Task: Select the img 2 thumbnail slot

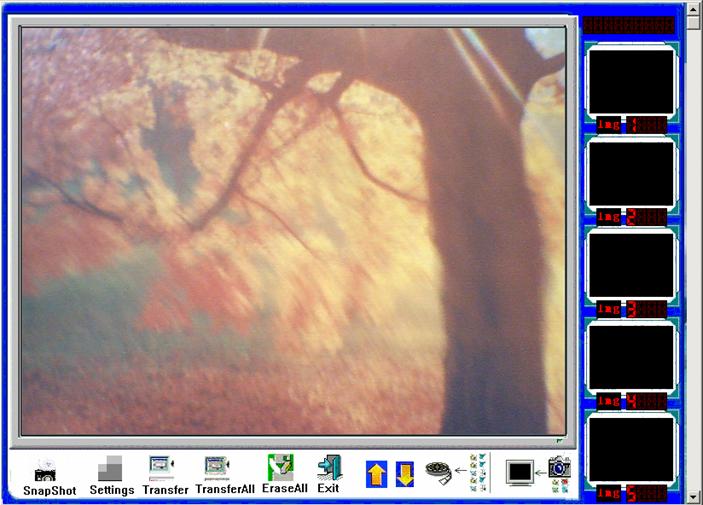Action: click(x=631, y=174)
